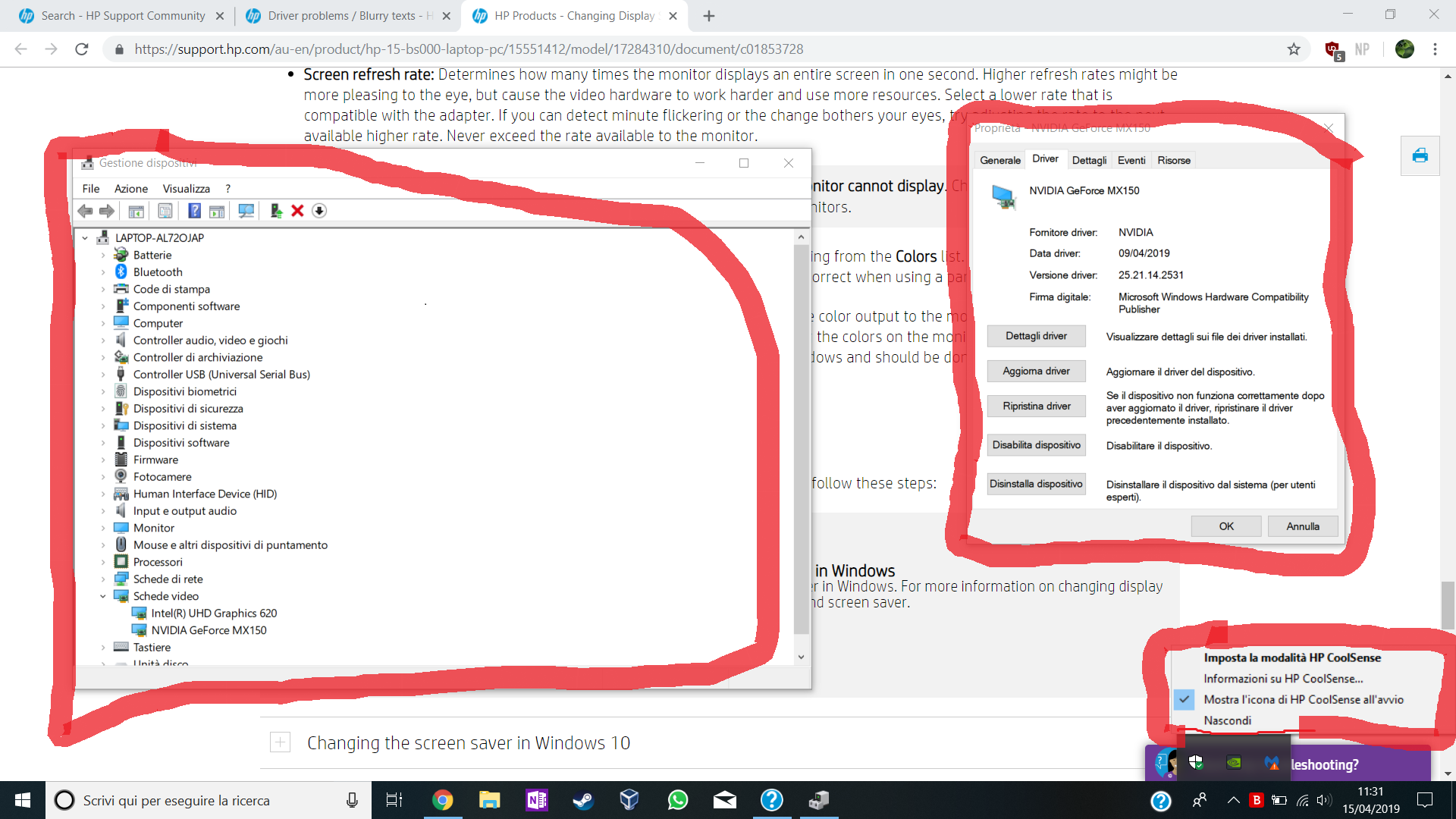Click the update driver toolbar icon
Screen dimensions: 1456x819
pos(276,211)
